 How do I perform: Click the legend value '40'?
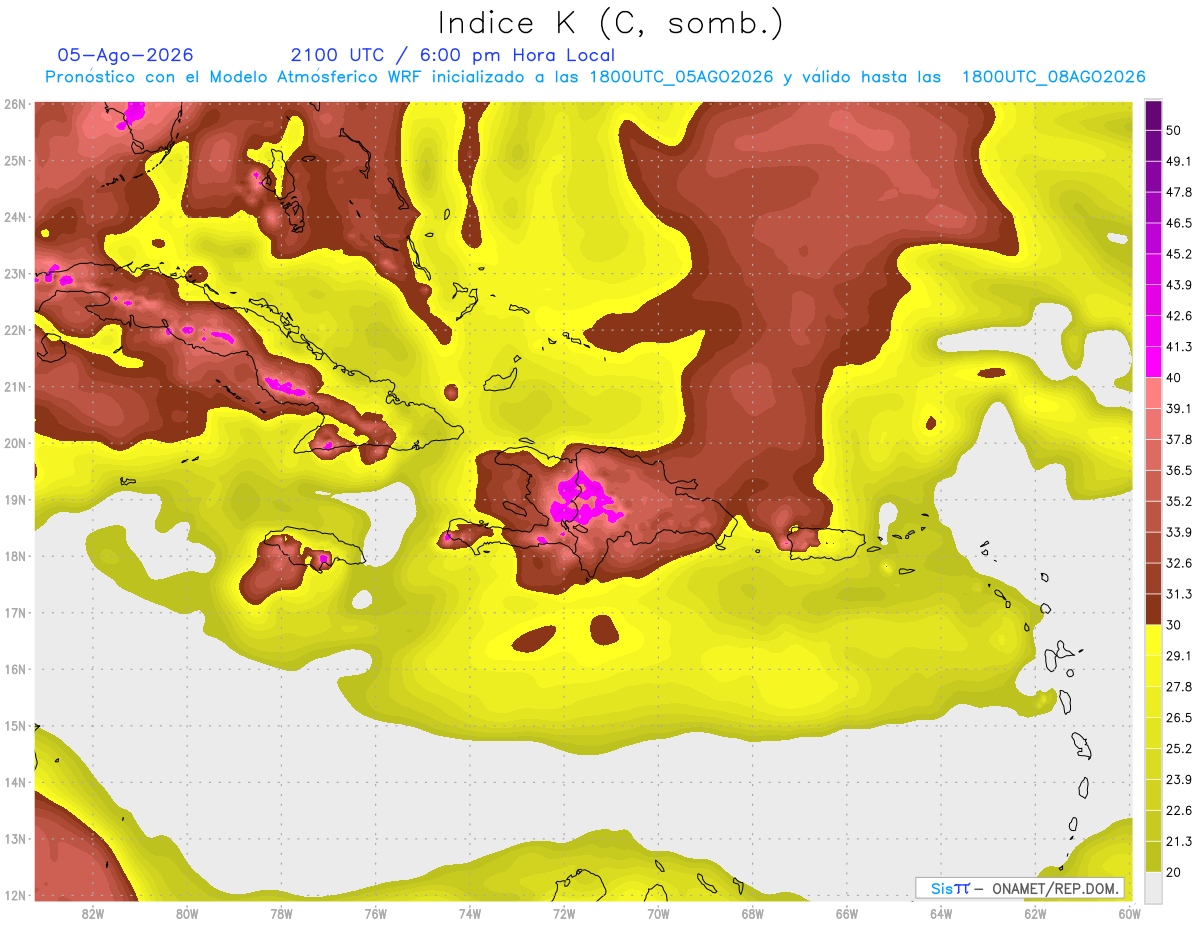(1175, 377)
